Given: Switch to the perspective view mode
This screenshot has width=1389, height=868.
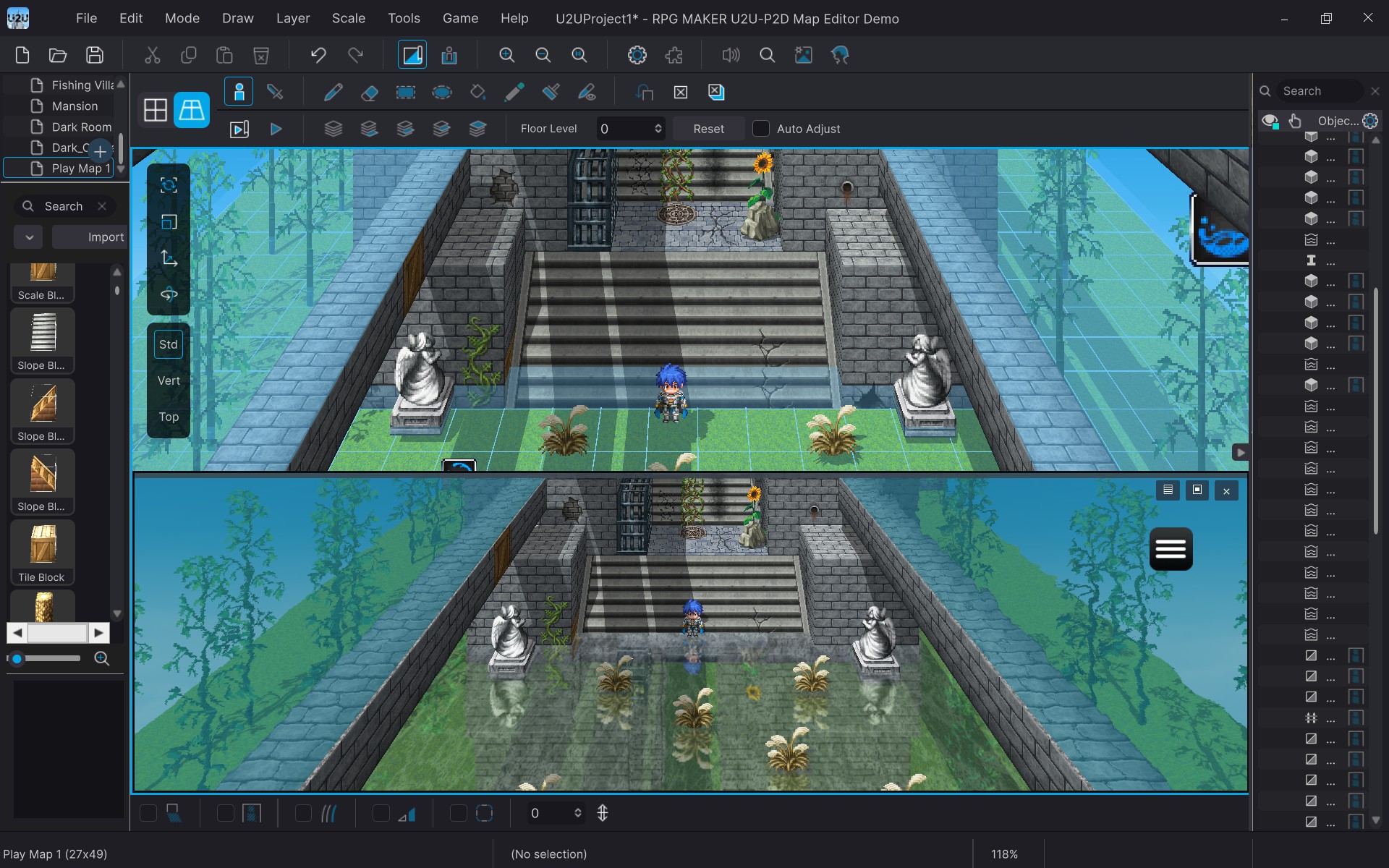Looking at the screenshot, I should pyautogui.click(x=192, y=110).
